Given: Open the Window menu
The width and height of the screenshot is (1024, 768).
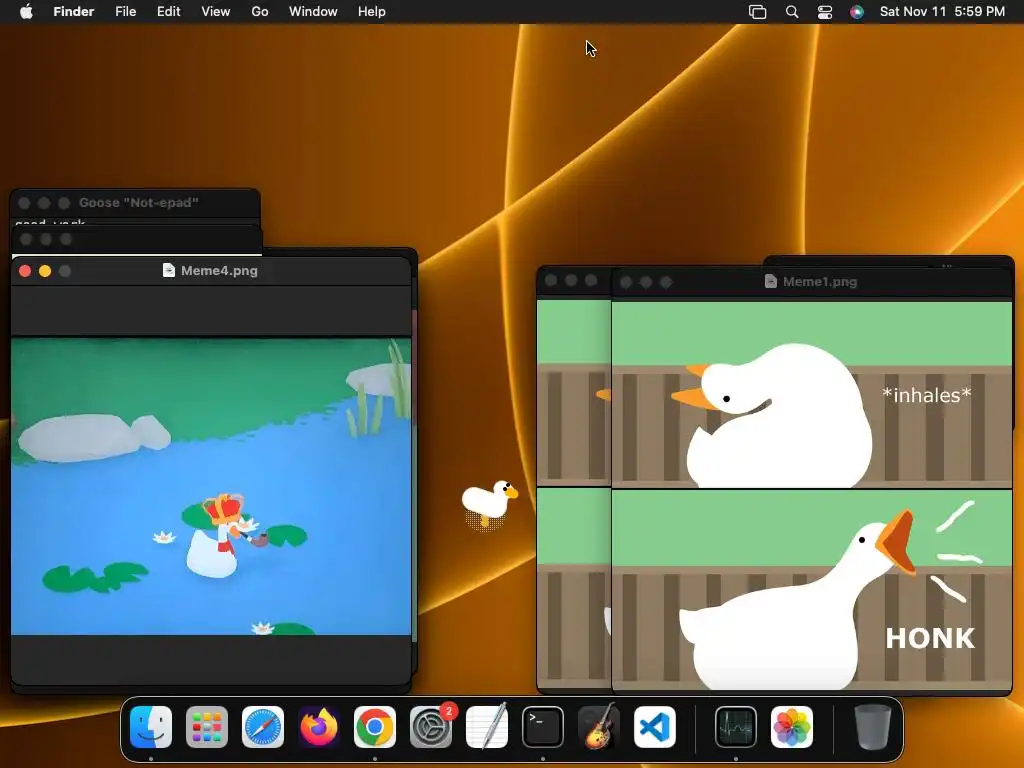Looking at the screenshot, I should (313, 12).
